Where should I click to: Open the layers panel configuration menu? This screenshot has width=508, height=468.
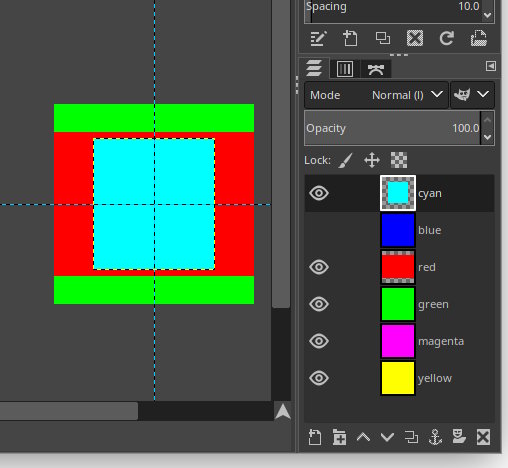[x=491, y=66]
